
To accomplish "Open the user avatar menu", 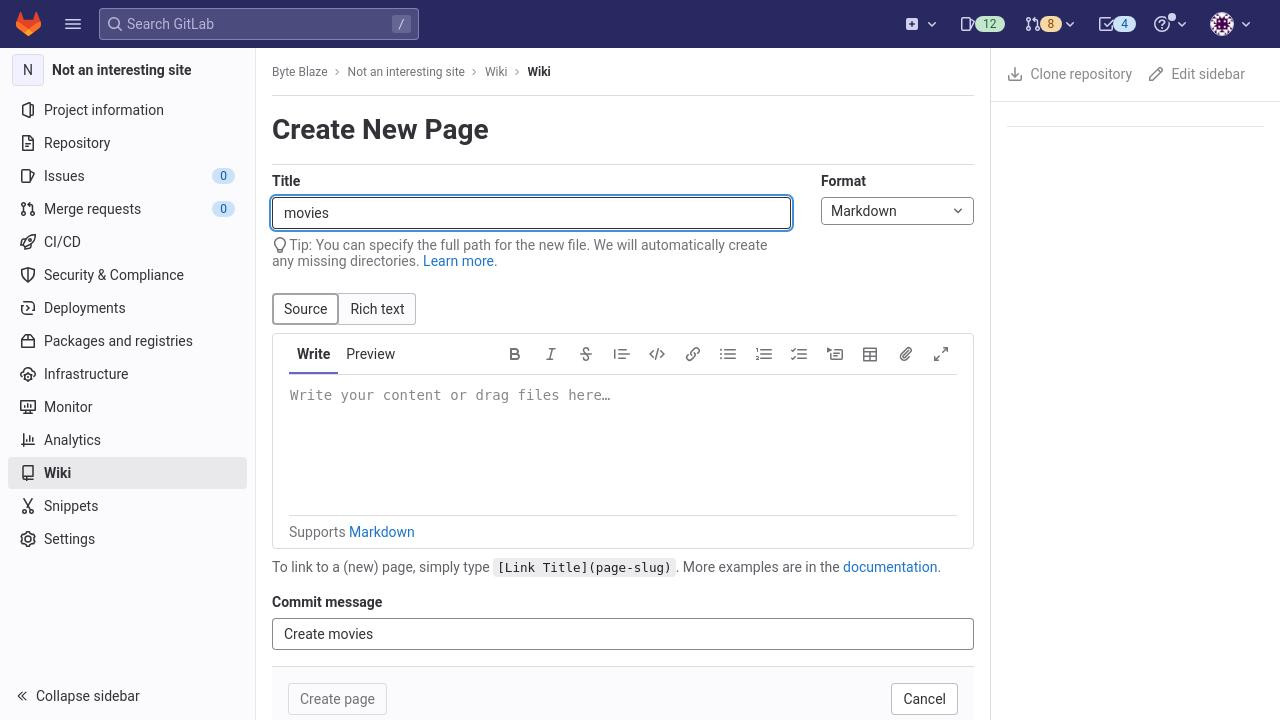I will click(1231, 24).
